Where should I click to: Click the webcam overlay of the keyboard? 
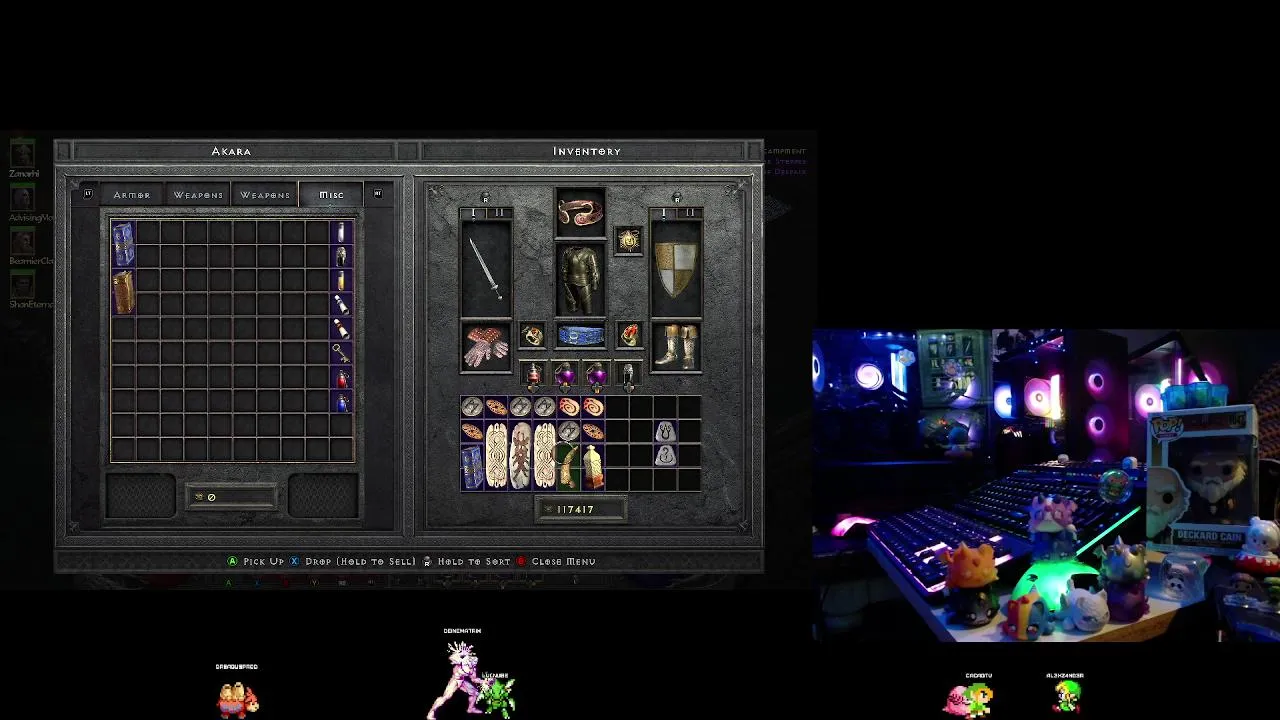click(x=1046, y=485)
